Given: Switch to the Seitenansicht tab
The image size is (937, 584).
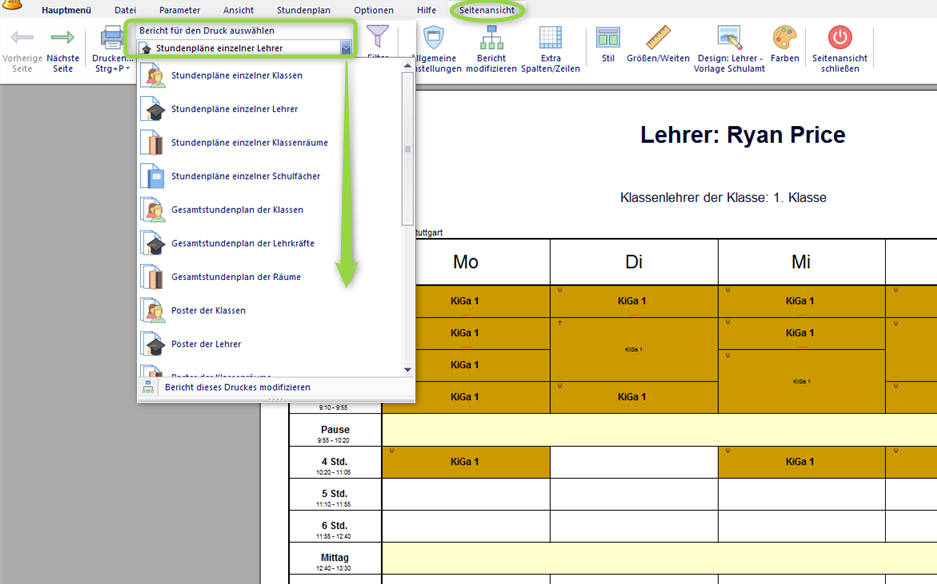Looking at the screenshot, I should pyautogui.click(x=487, y=10).
